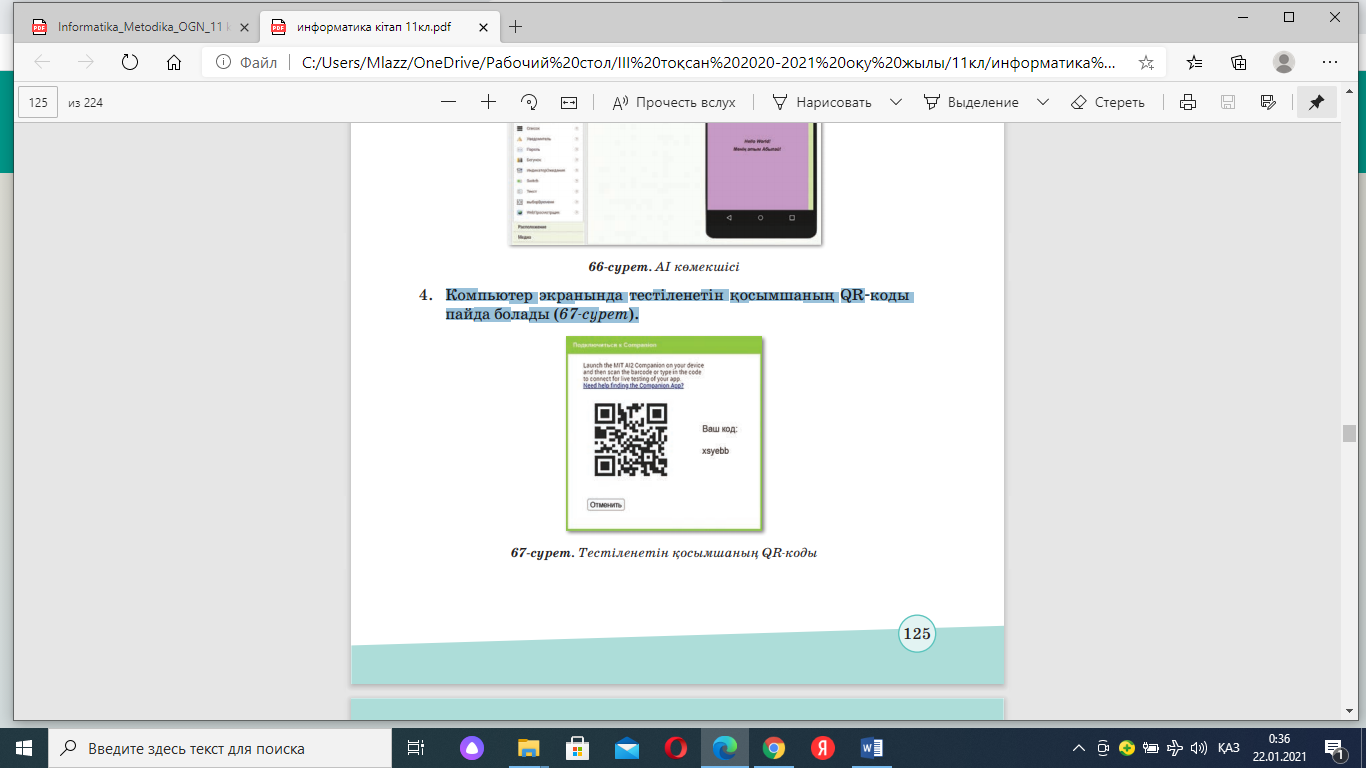This screenshot has height=768, width=1366.
Task: Click the QR code image in the page
Action: (631, 440)
